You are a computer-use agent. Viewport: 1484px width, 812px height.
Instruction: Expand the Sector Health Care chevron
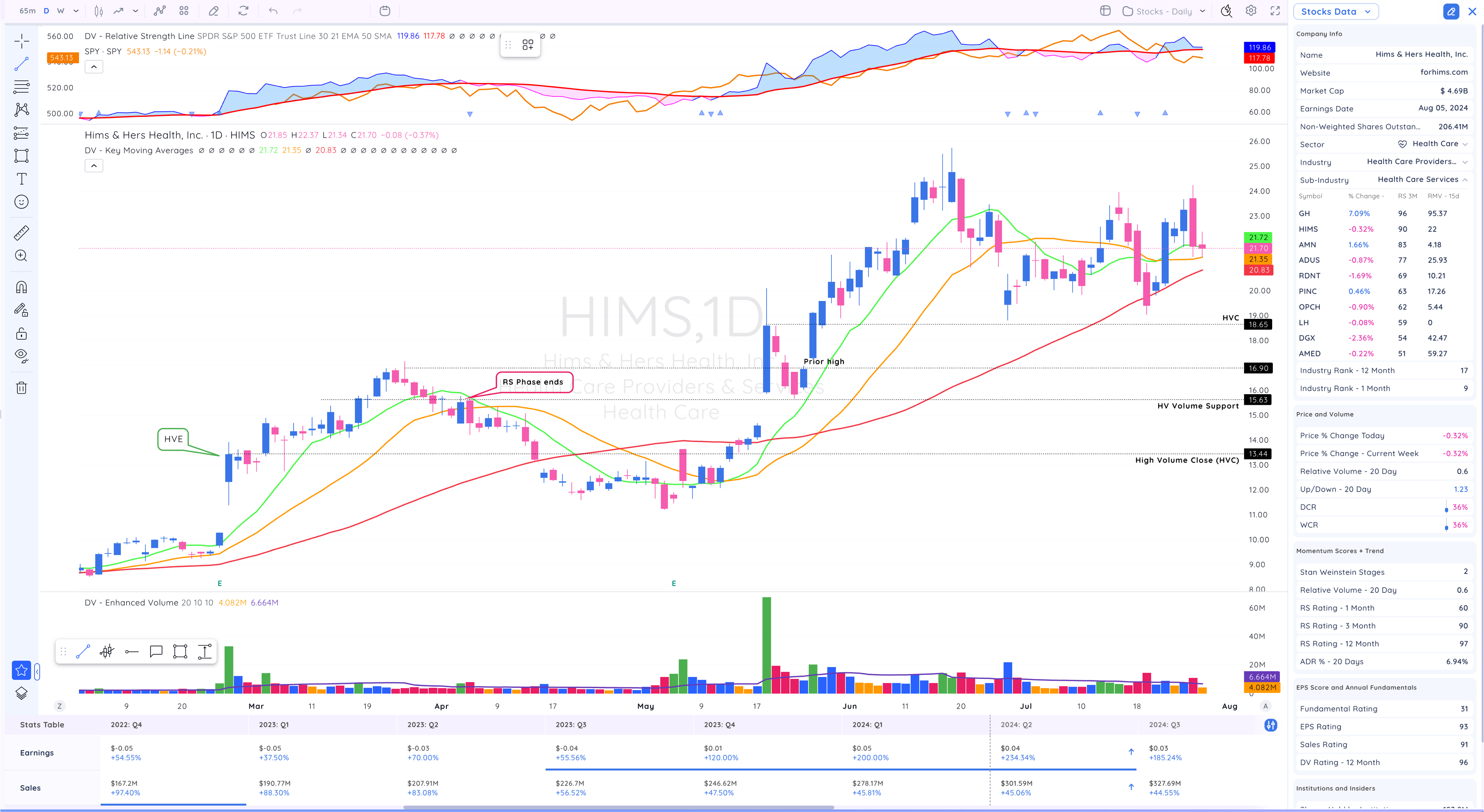click(x=1465, y=144)
